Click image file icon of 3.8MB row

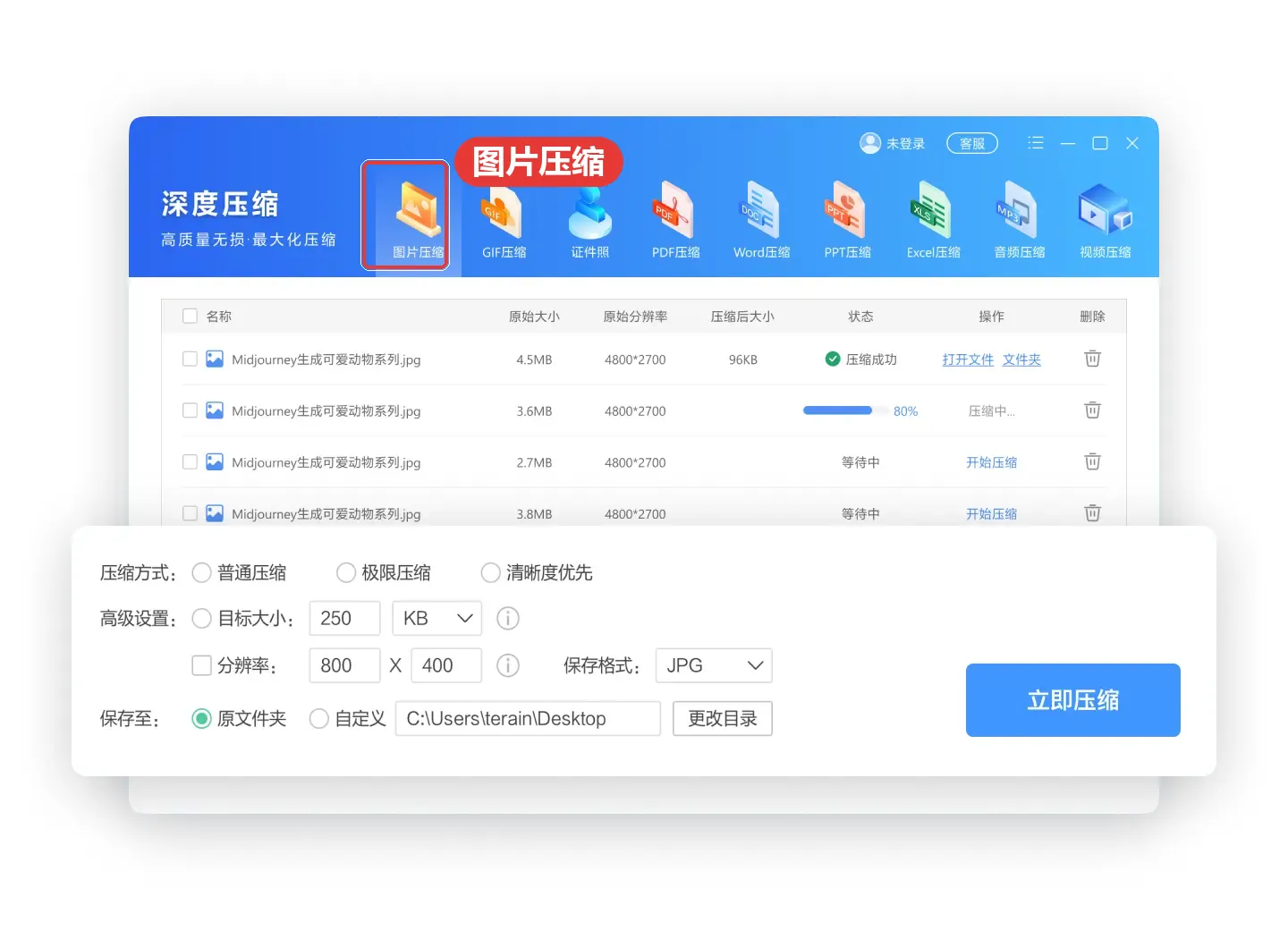click(x=215, y=513)
